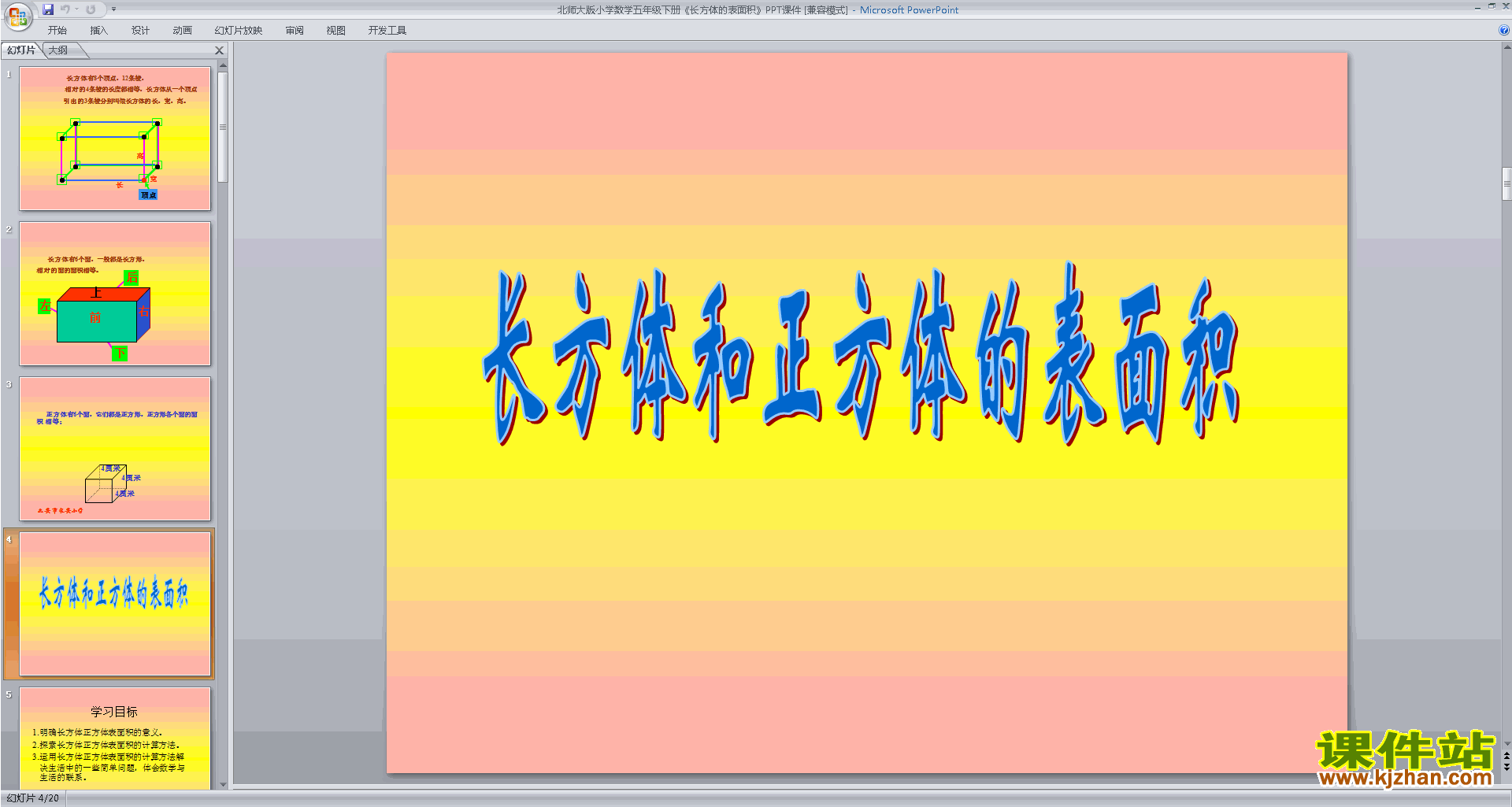This screenshot has height=807, width=1512.
Task: Click thumbnail pane scroll up arrow
Action: click(x=223, y=65)
